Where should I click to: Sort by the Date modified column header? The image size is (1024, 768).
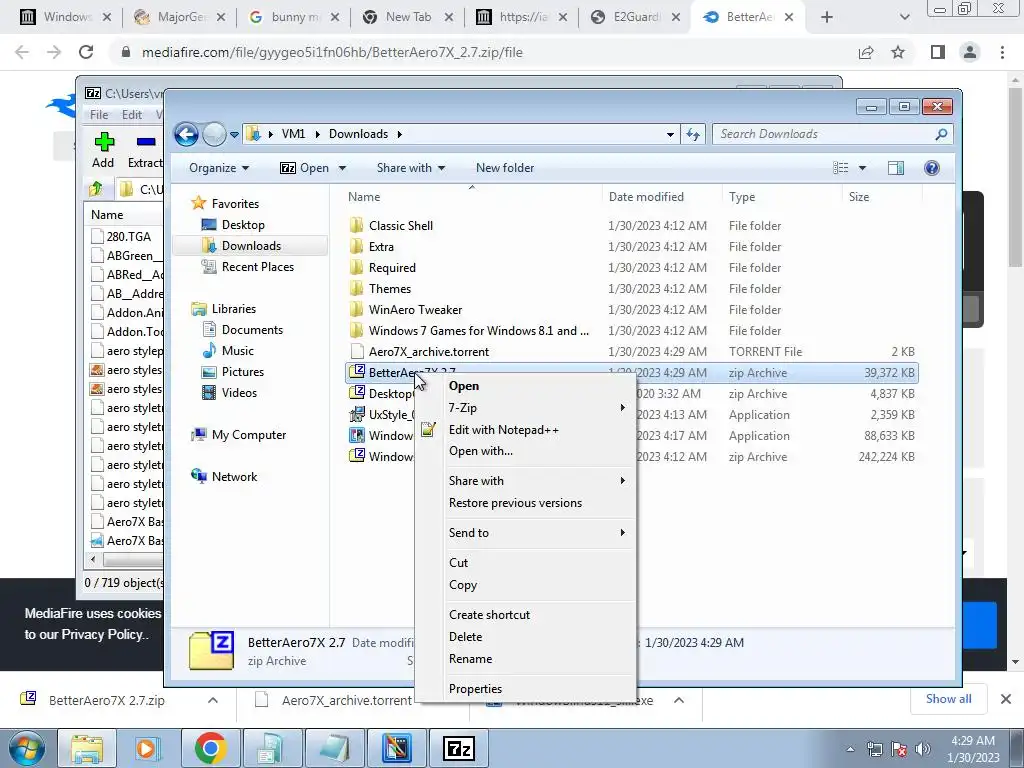pyautogui.click(x=662, y=197)
